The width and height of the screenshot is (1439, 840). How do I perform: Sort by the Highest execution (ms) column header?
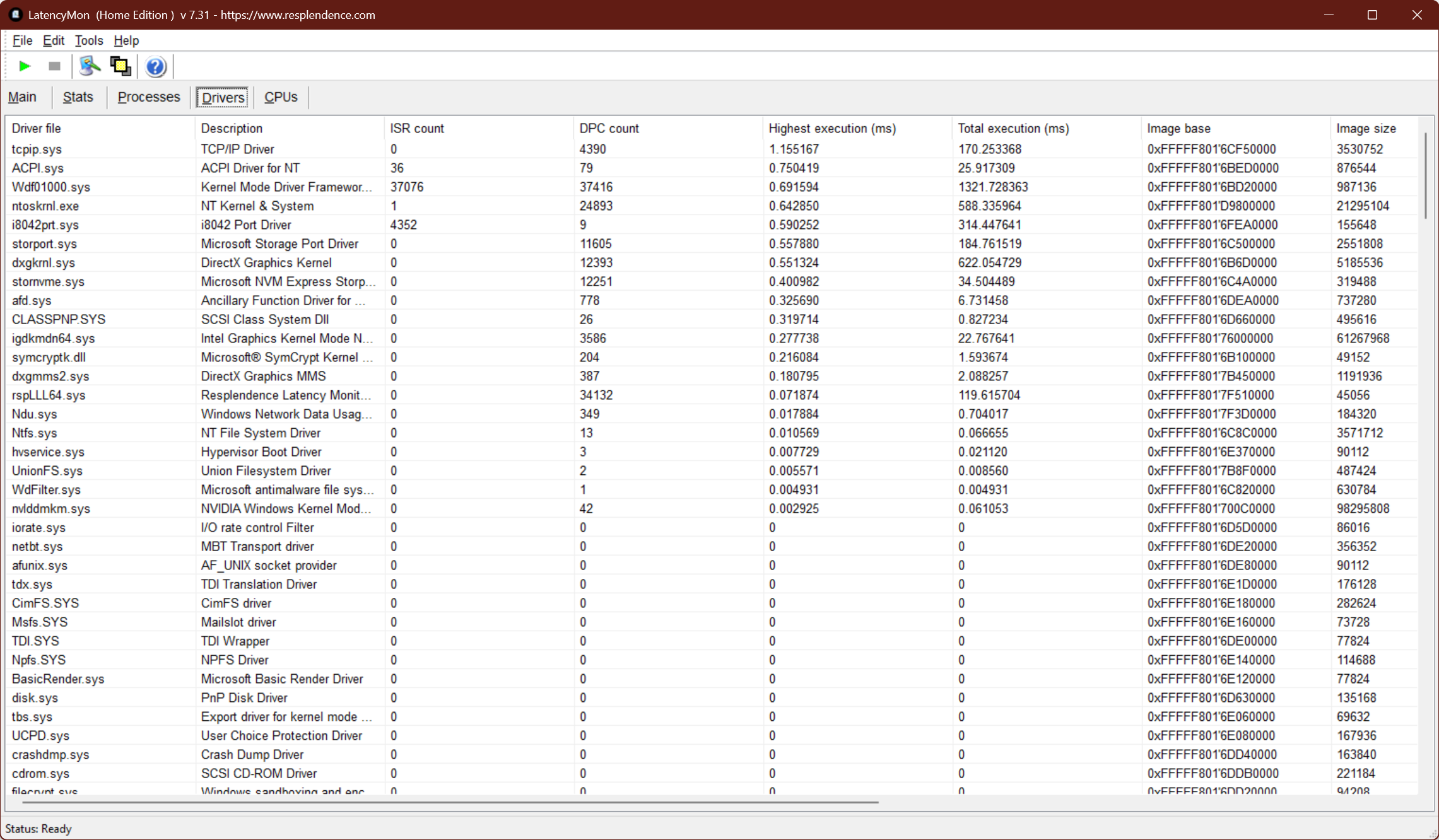pos(831,128)
